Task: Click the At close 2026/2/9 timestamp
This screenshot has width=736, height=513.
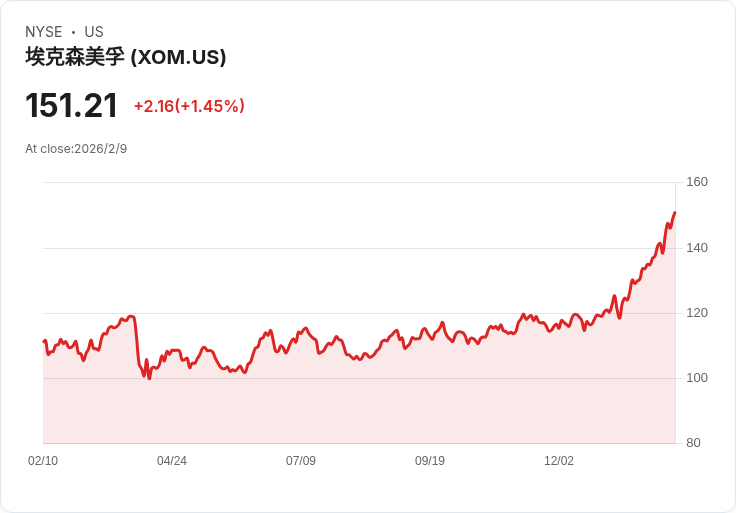Action: point(76,149)
